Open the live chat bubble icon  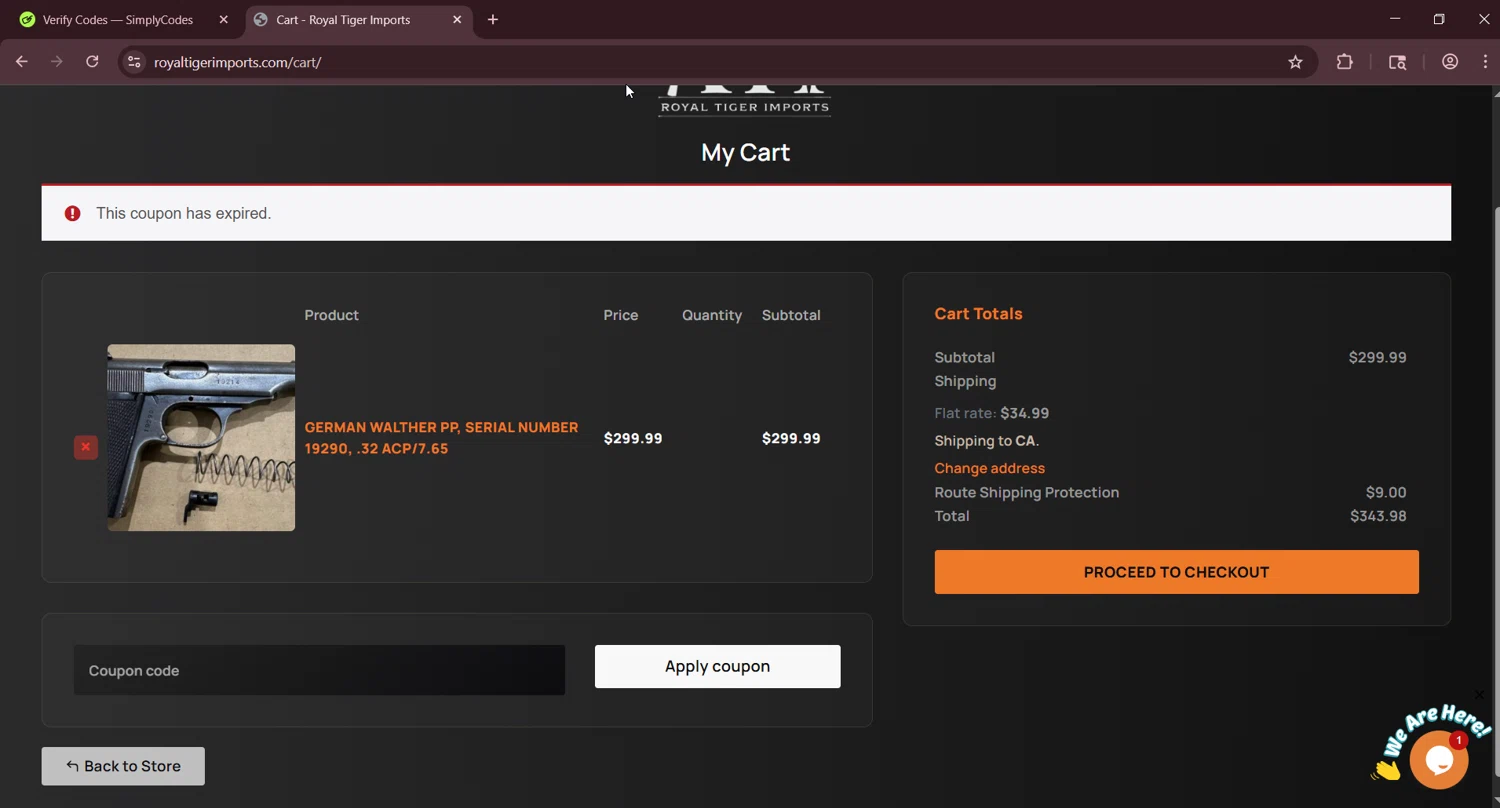point(1439,760)
